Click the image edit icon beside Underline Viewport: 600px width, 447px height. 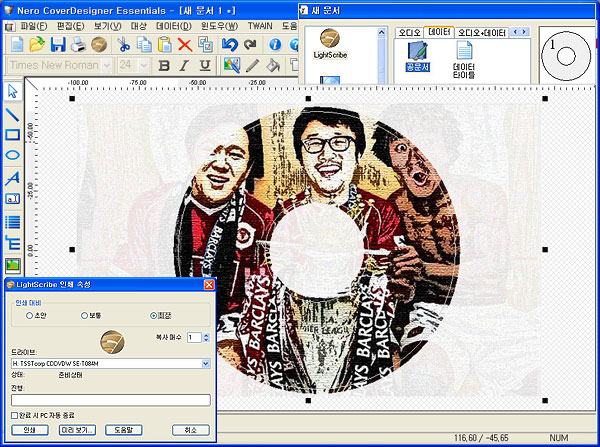[232, 65]
